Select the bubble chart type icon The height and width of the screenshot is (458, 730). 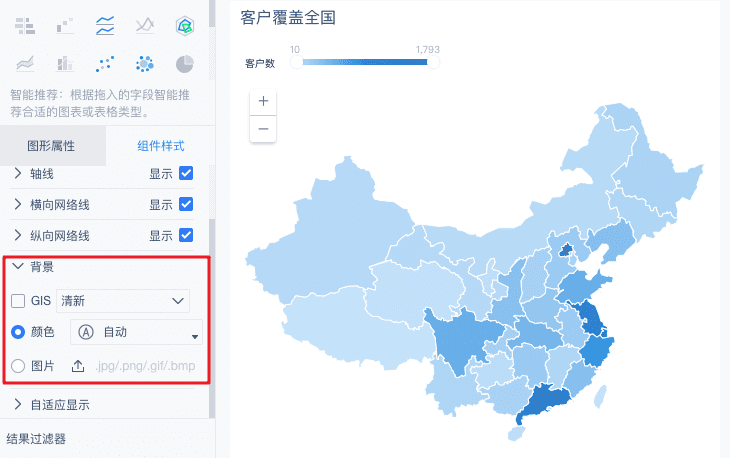tap(144, 64)
